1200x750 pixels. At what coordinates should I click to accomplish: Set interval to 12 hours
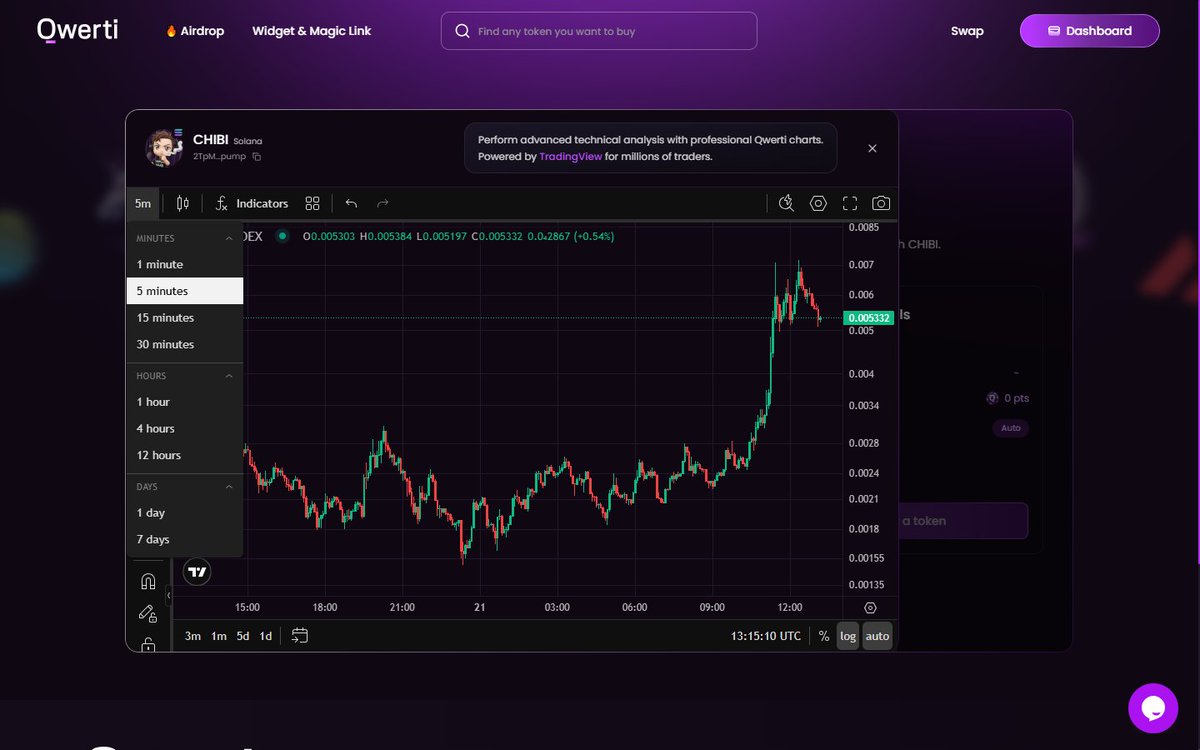[x=185, y=455]
